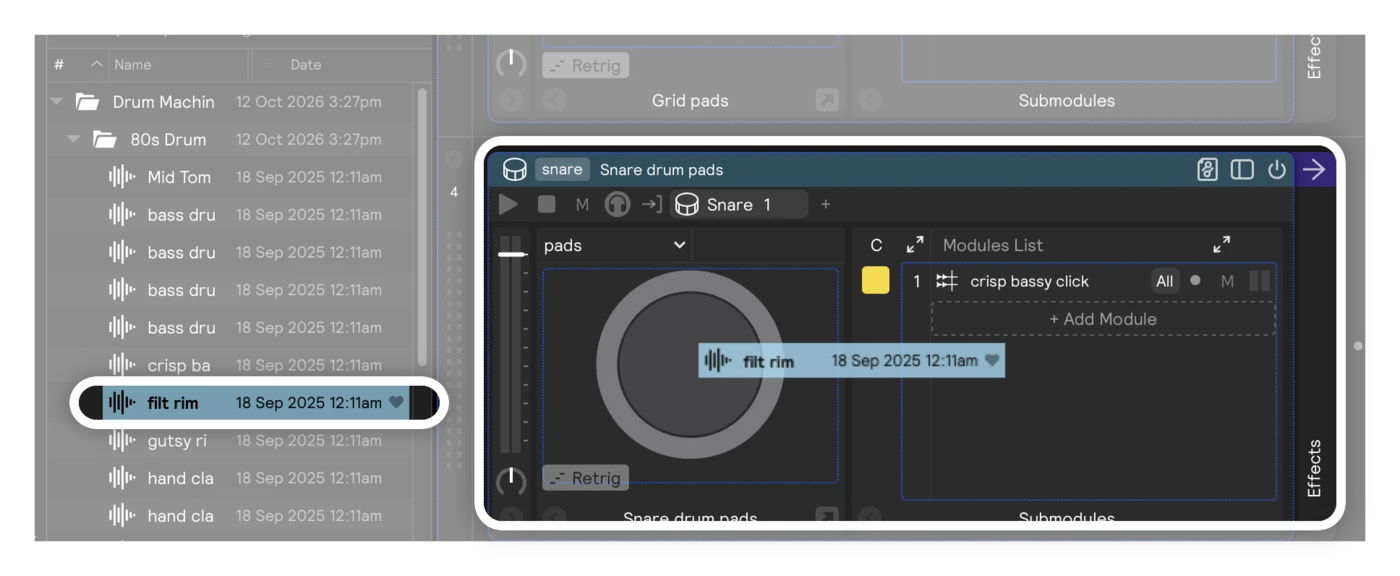Screen dimensions: 1400x576
Task: Click the right arrow beside power icon
Action: coord(1314,170)
